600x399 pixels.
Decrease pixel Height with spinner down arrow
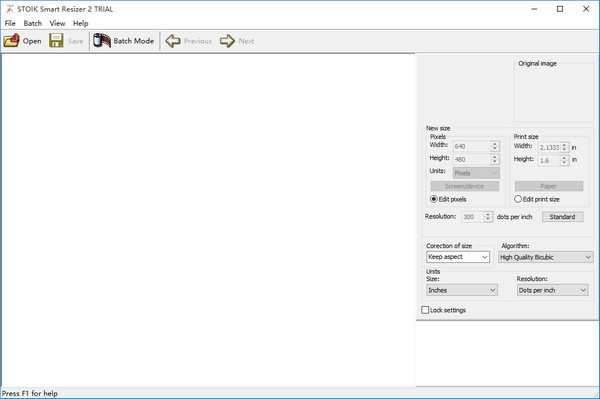click(x=495, y=162)
